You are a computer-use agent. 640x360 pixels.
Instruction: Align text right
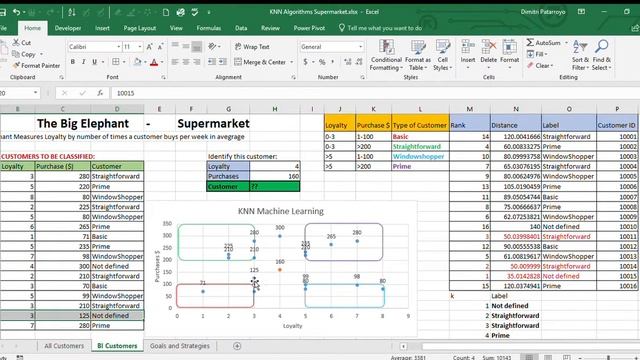click(196, 62)
